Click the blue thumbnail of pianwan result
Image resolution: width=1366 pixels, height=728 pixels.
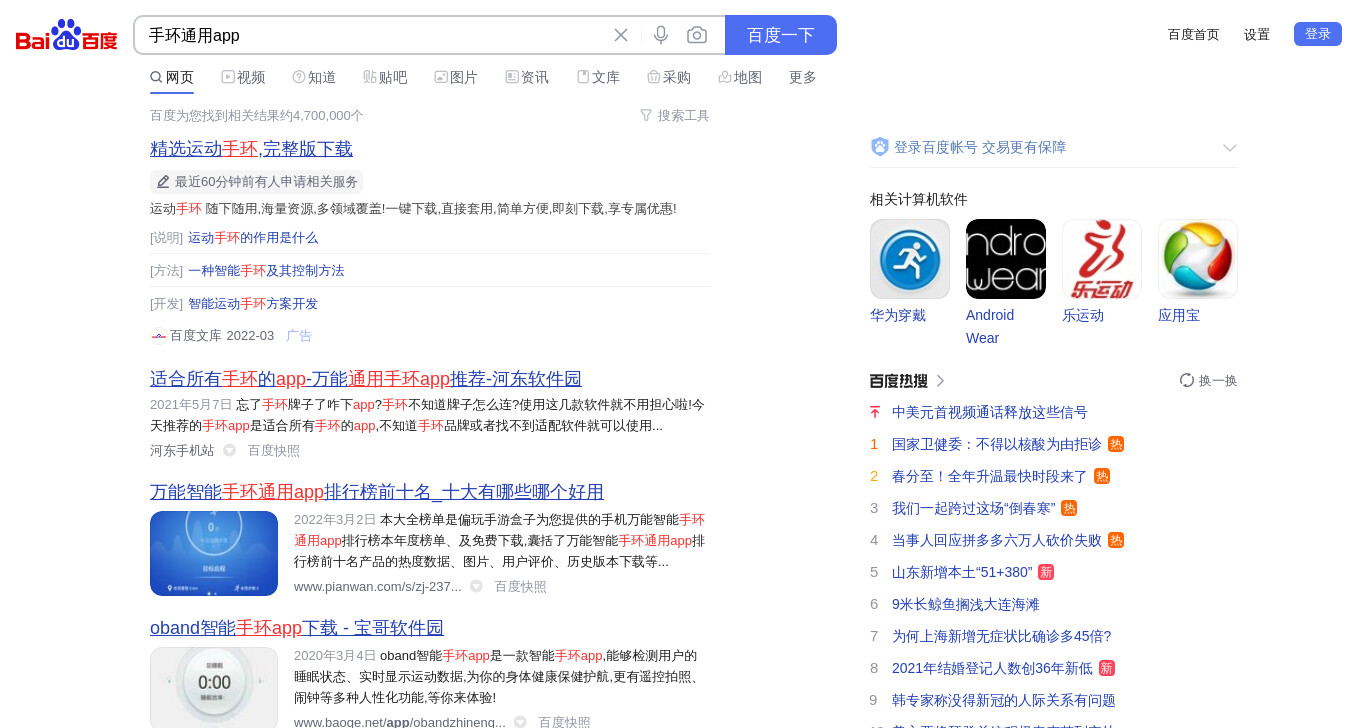214,553
